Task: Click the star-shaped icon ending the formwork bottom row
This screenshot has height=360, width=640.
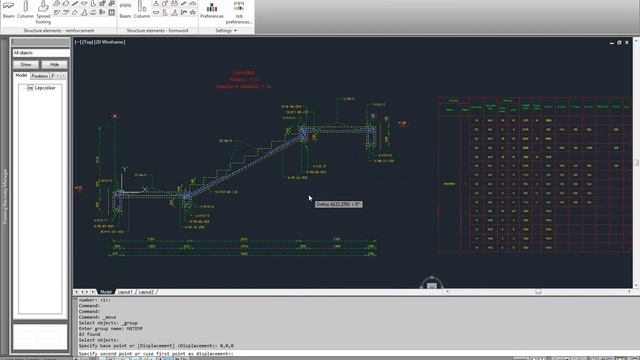Action: [193, 12]
